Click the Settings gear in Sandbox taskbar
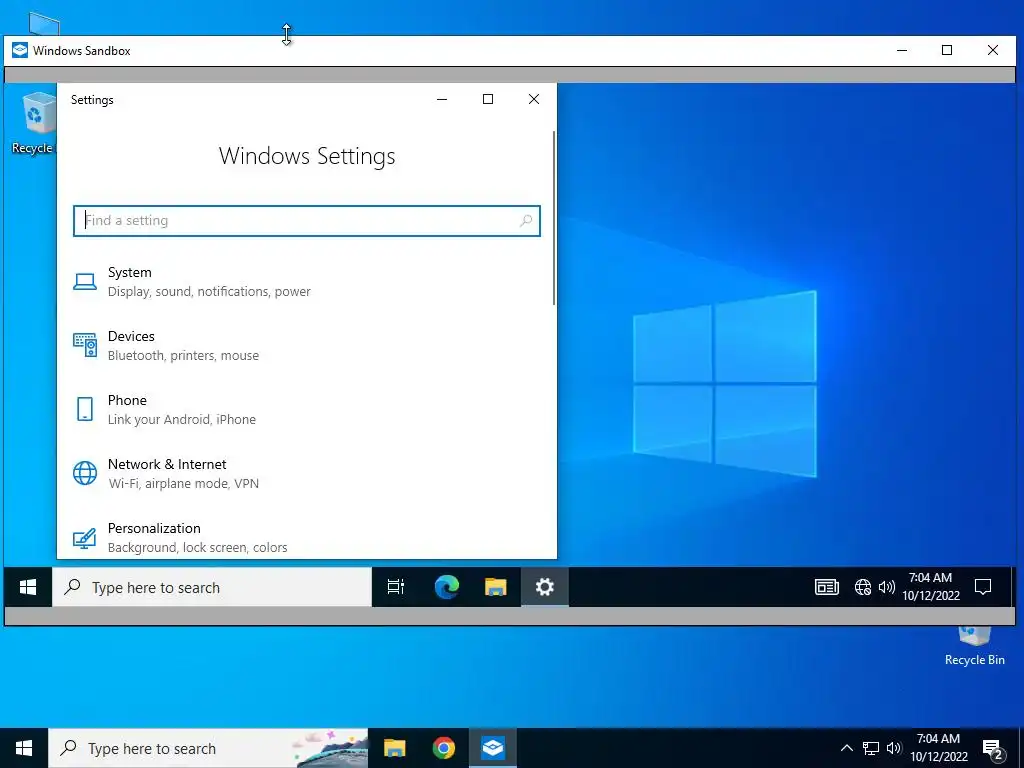Screen dimensions: 1024x768 (545, 587)
